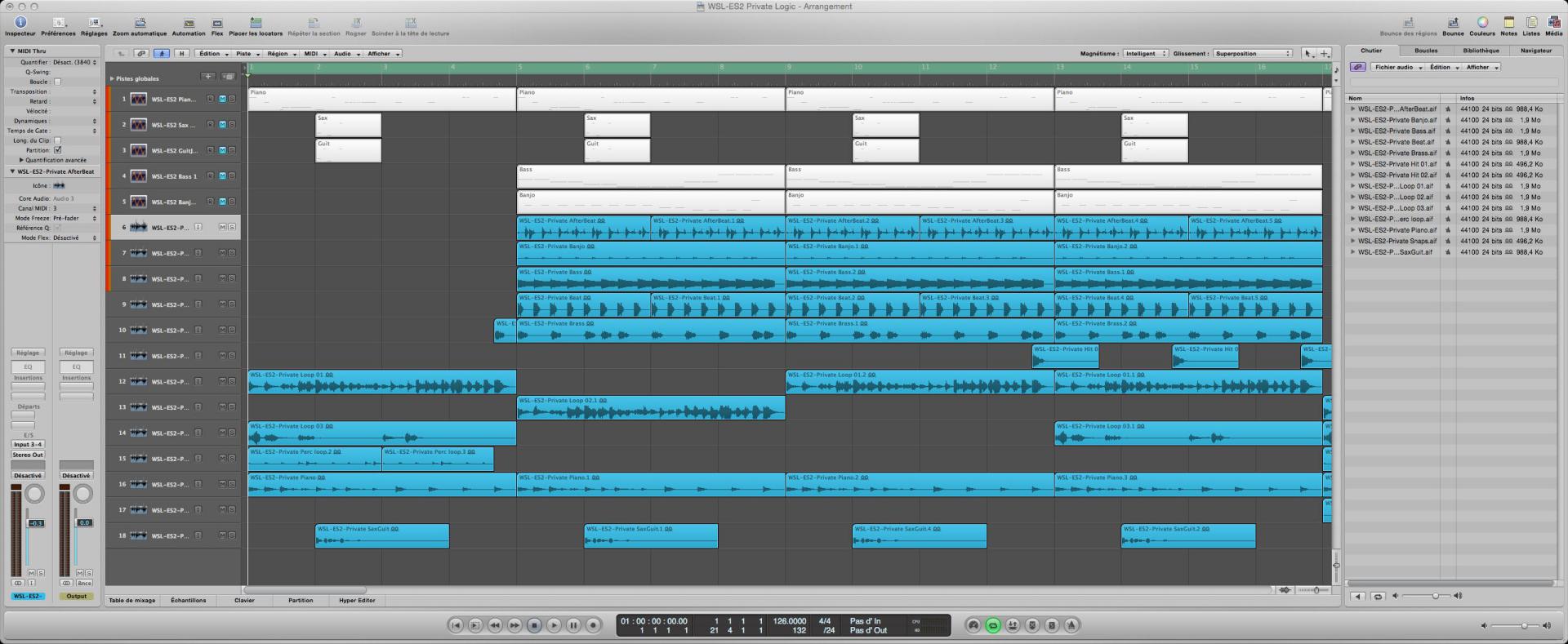1568x644 pixels.
Task: Click the EQ button on WSL-ES2 channel strip
Action: [x=28, y=367]
